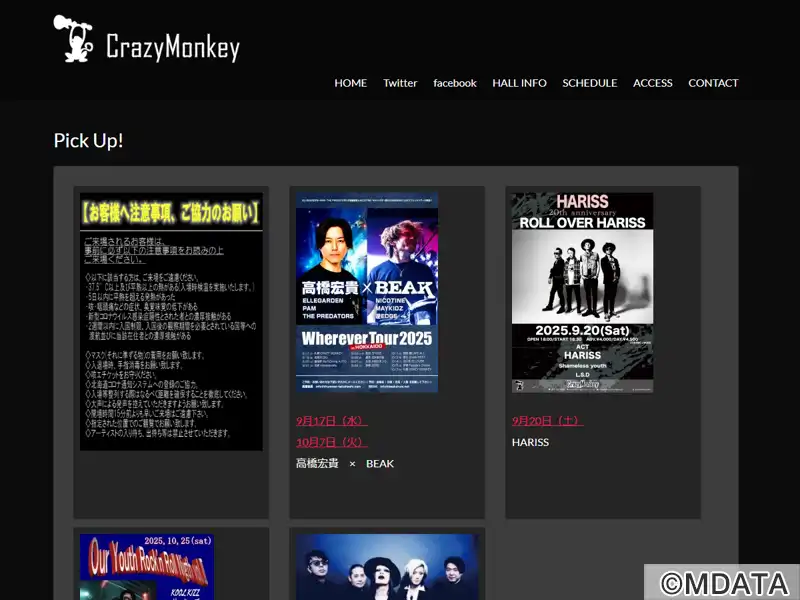800x600 pixels.
Task: Open the Twitter menu link
Action: [x=400, y=83]
